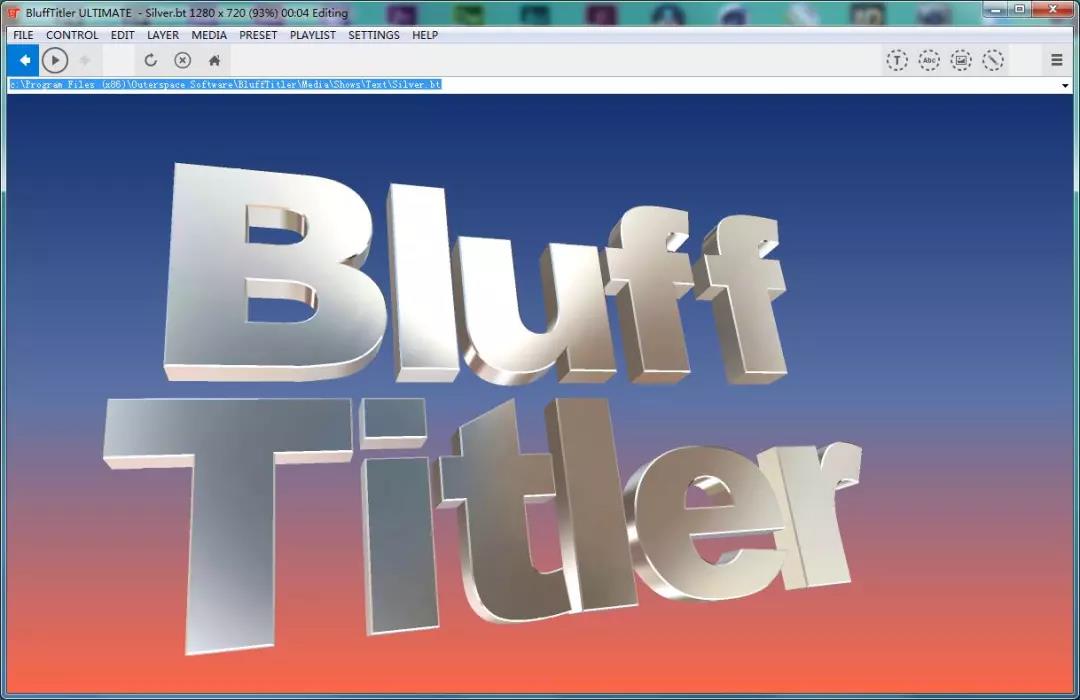Close the BluffTitler window
Viewport: 1080px width, 700px height.
1052,10
